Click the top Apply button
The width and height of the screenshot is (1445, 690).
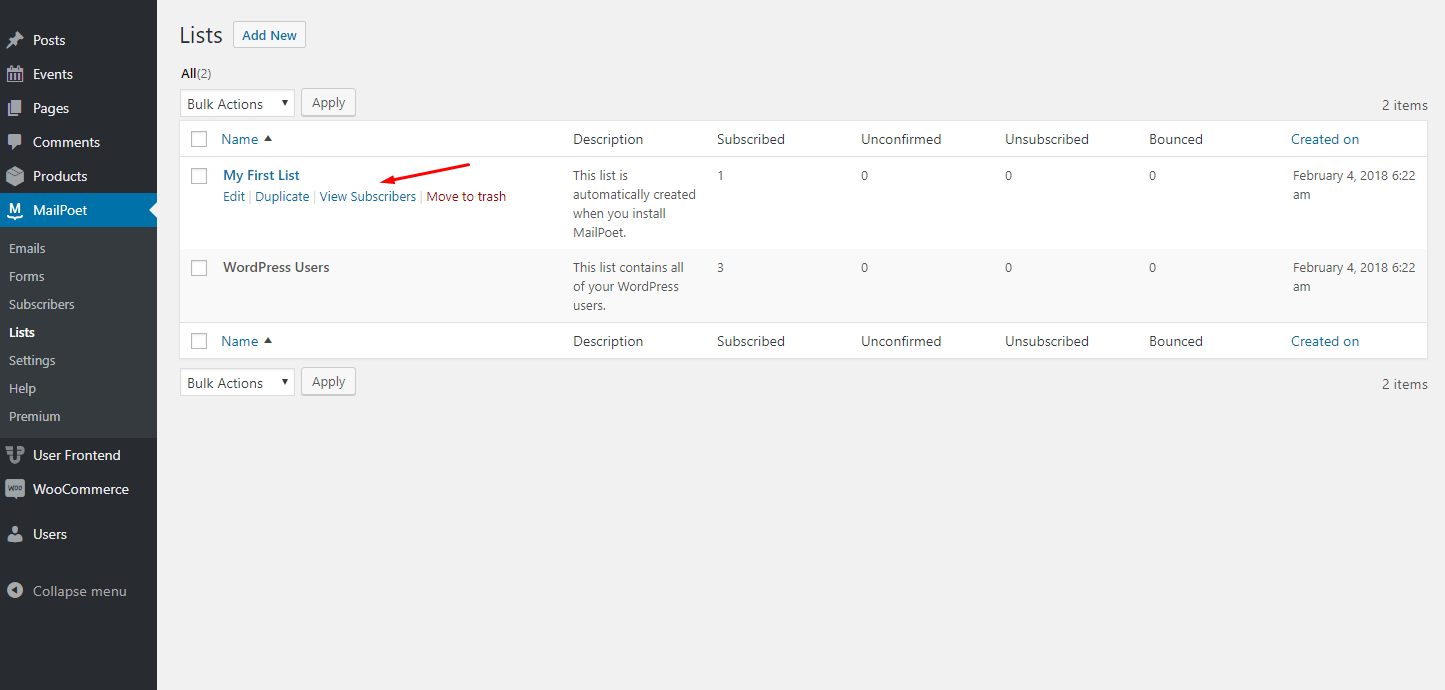coord(328,102)
